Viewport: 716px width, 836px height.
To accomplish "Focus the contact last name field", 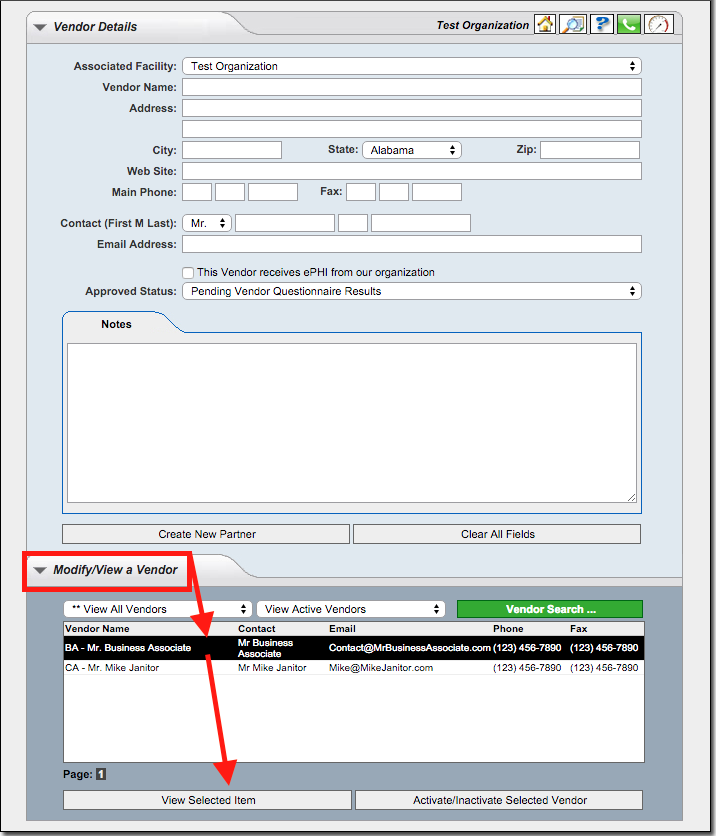I will (421, 223).
